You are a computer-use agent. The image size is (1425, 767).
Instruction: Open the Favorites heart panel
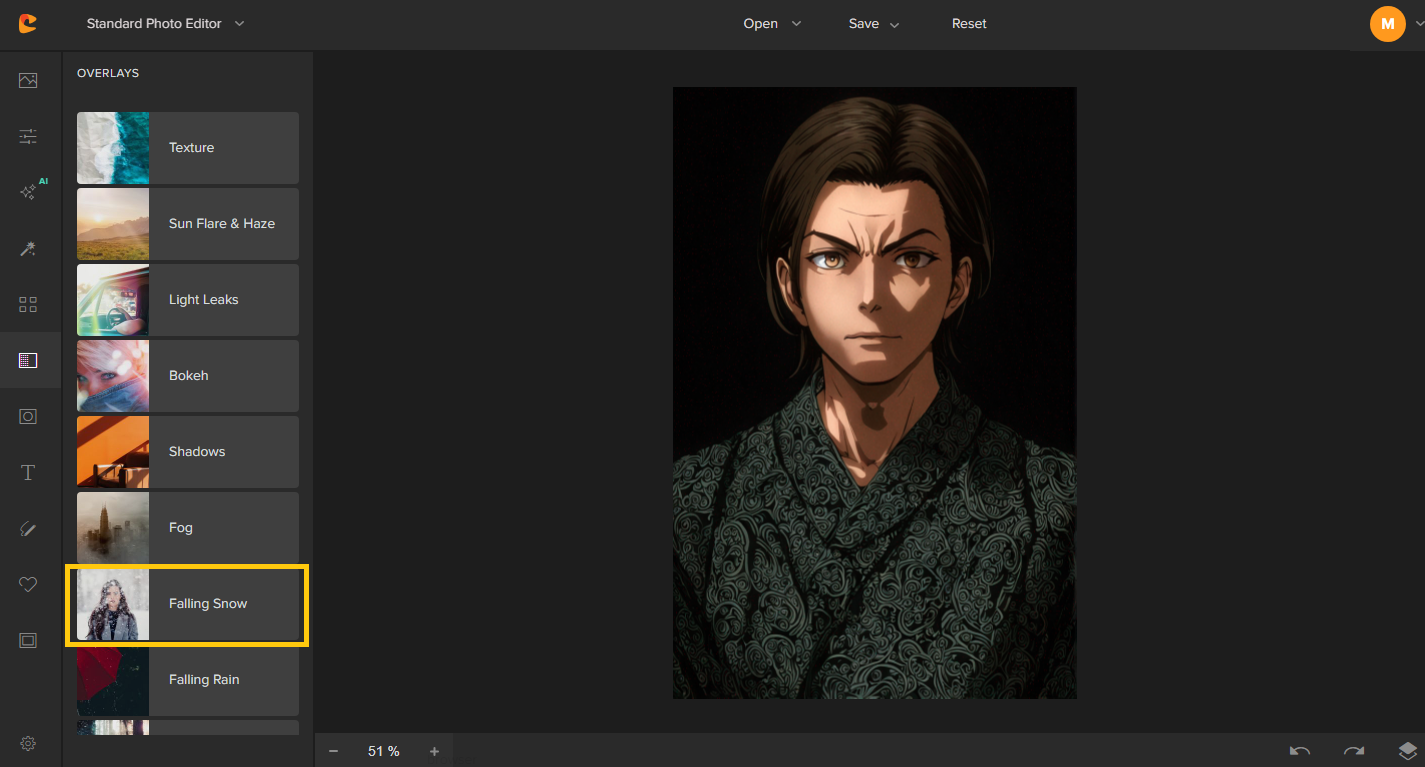tap(27, 583)
